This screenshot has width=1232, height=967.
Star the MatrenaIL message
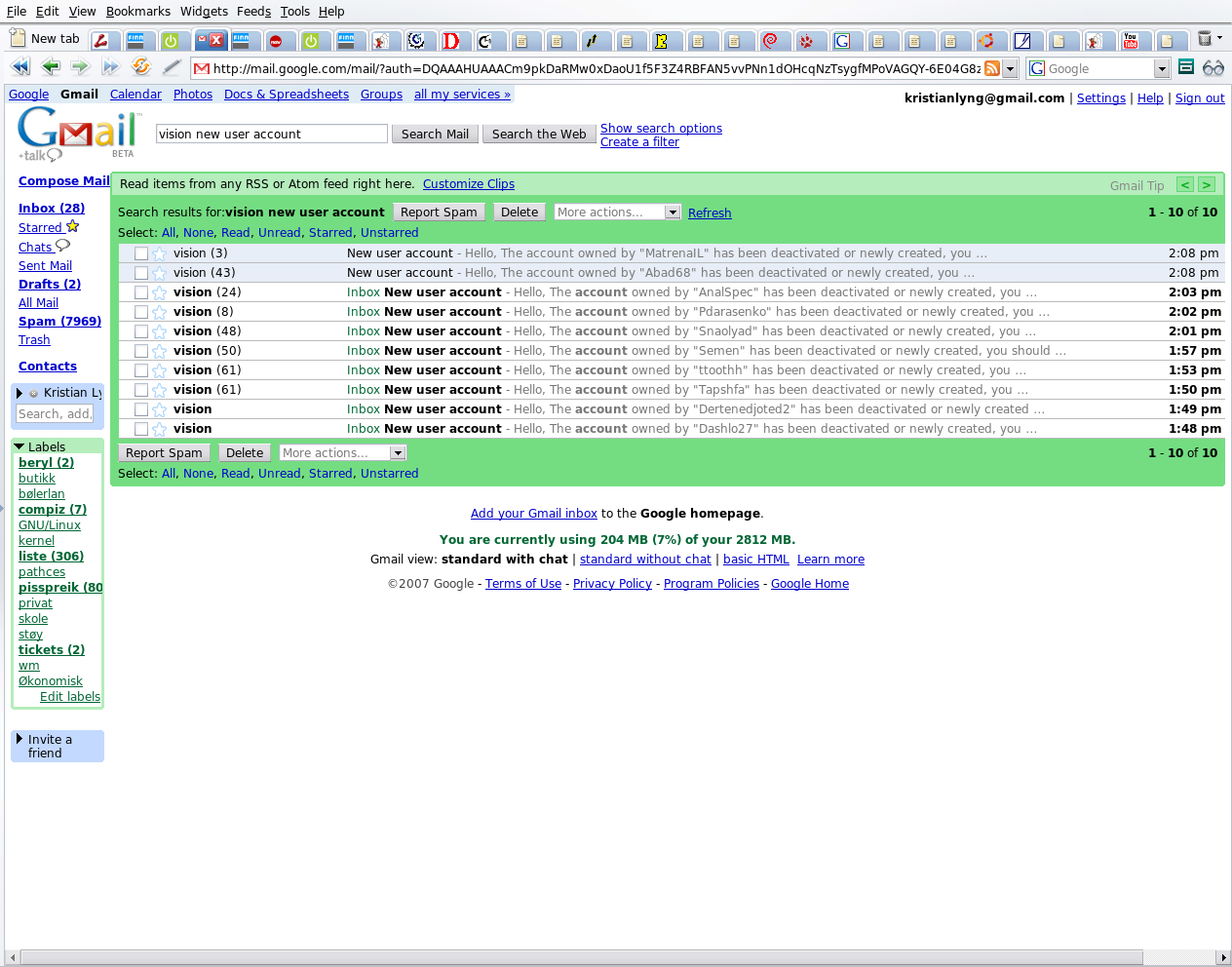pos(159,253)
